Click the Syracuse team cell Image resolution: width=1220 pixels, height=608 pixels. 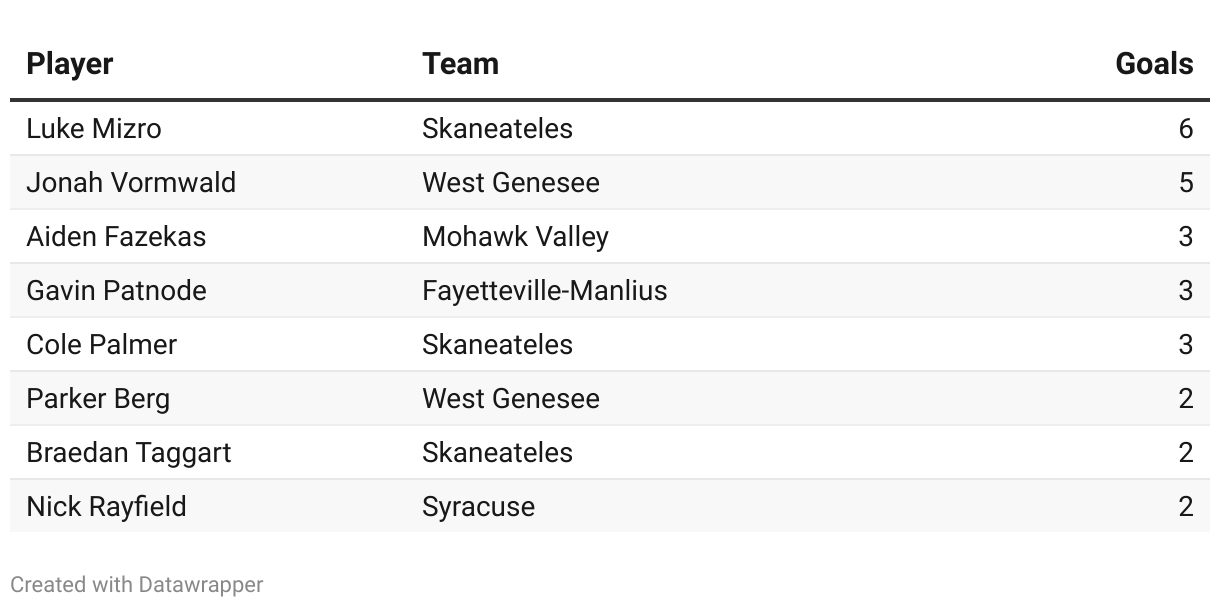pos(478,507)
